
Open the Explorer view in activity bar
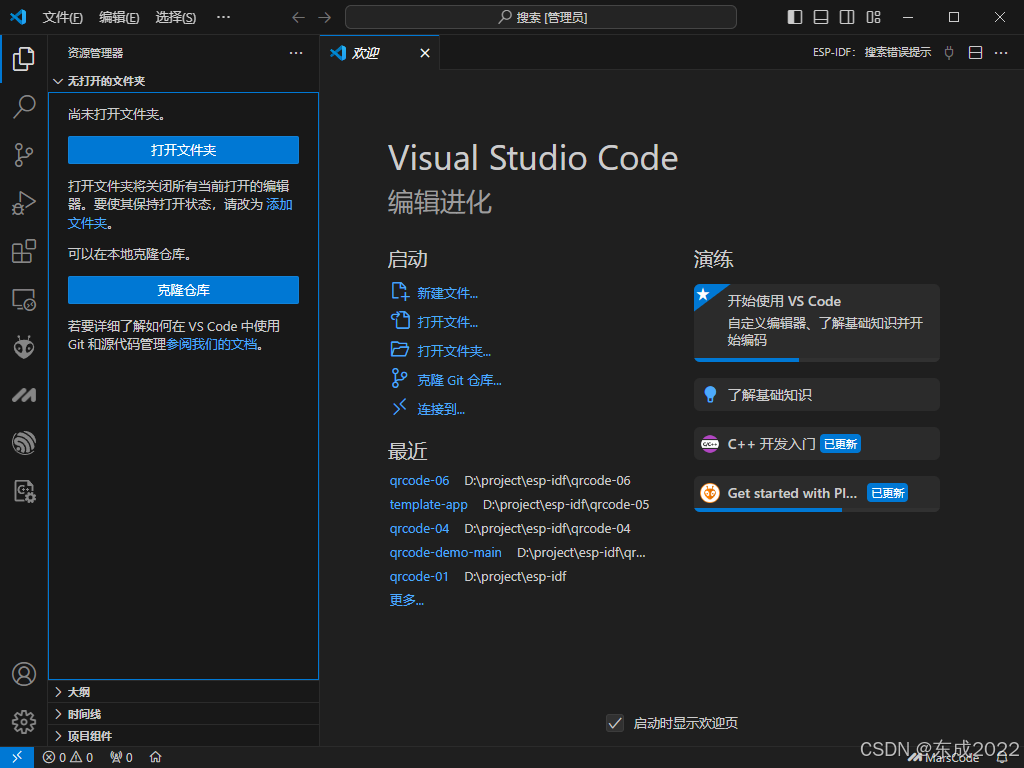[24, 59]
